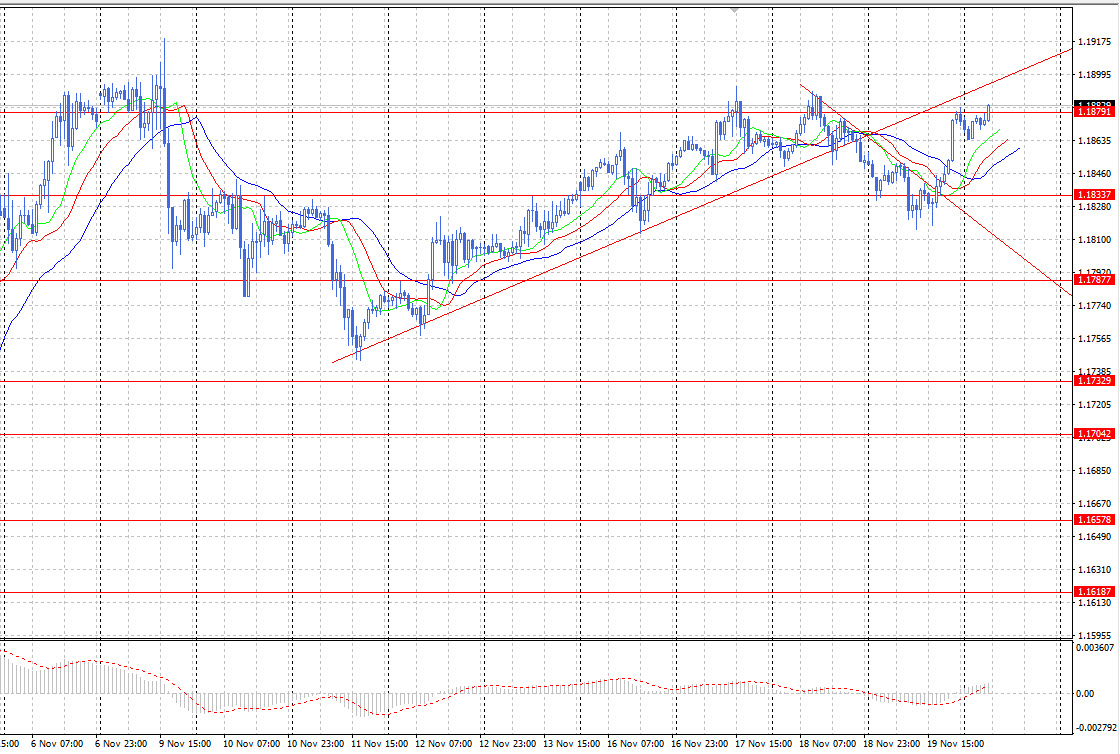Select the red price level label 1.17042

tap(1094, 434)
